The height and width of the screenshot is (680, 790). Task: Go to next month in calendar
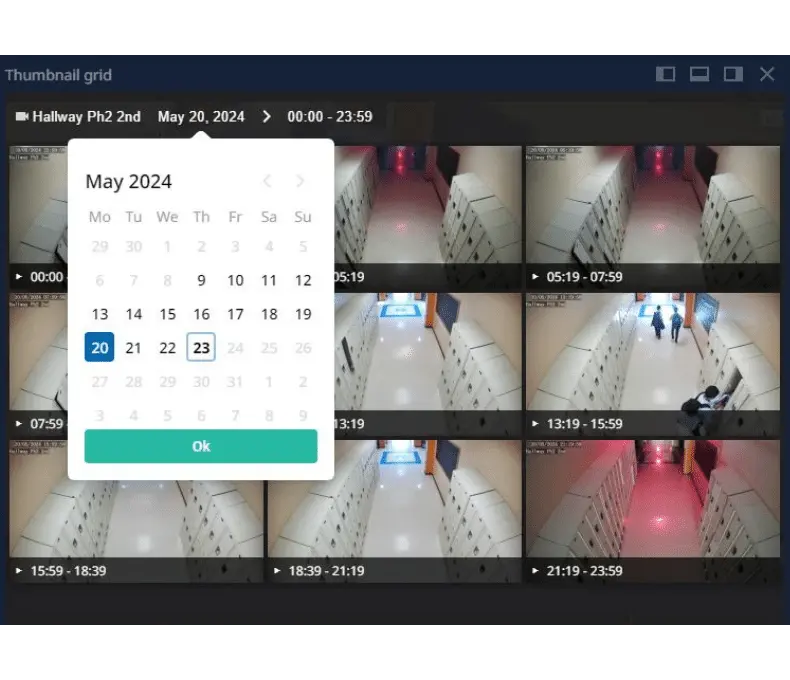[300, 181]
